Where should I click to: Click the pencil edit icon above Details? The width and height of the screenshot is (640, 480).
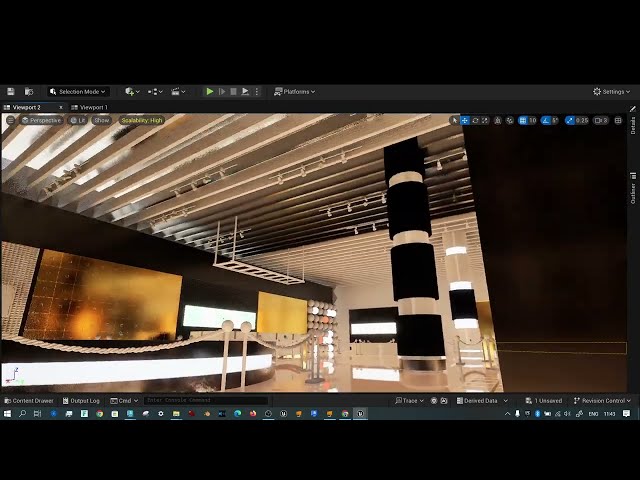[x=633, y=109]
